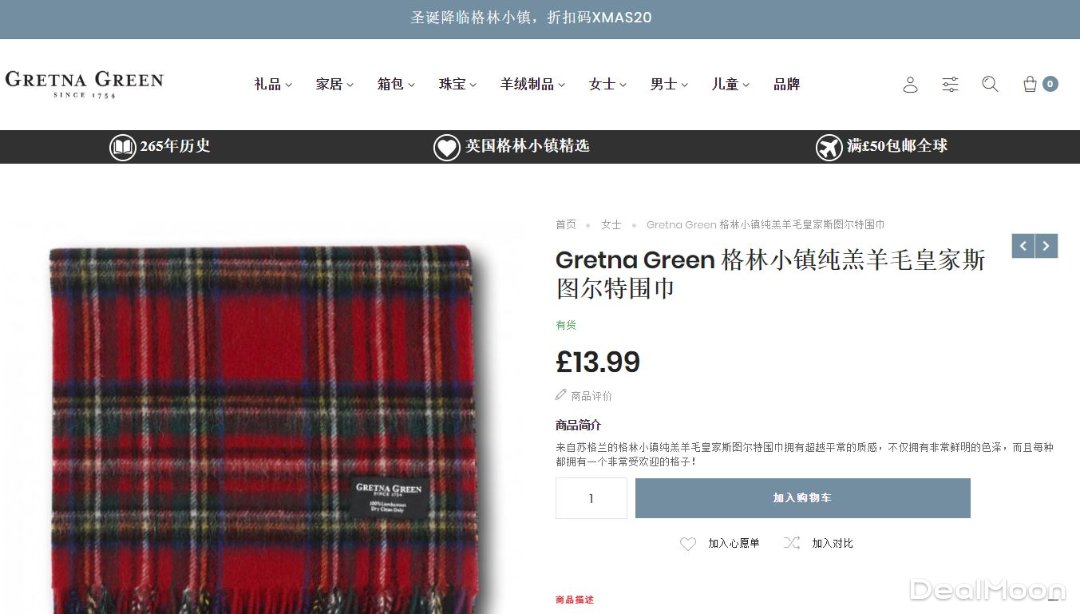Click the Gretna Green logo
Screen dimensions: 1080x614
pos(84,84)
